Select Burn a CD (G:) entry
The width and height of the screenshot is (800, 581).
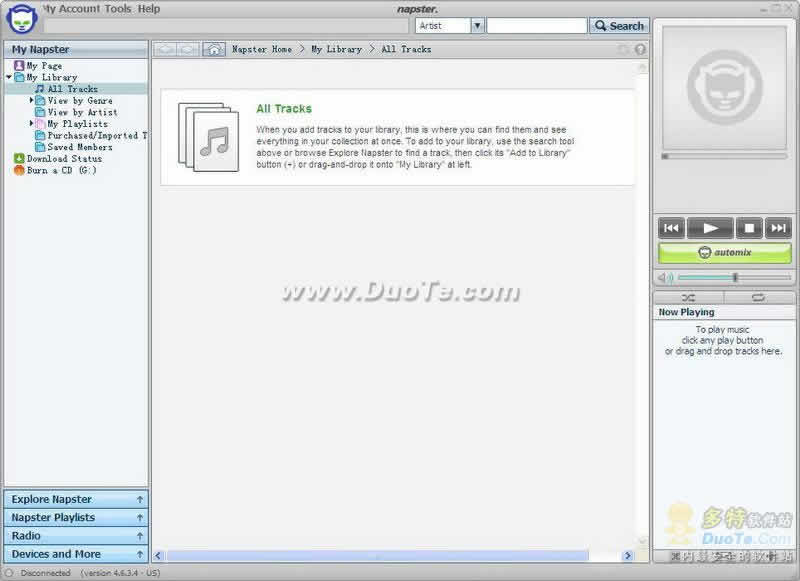pos(61,170)
